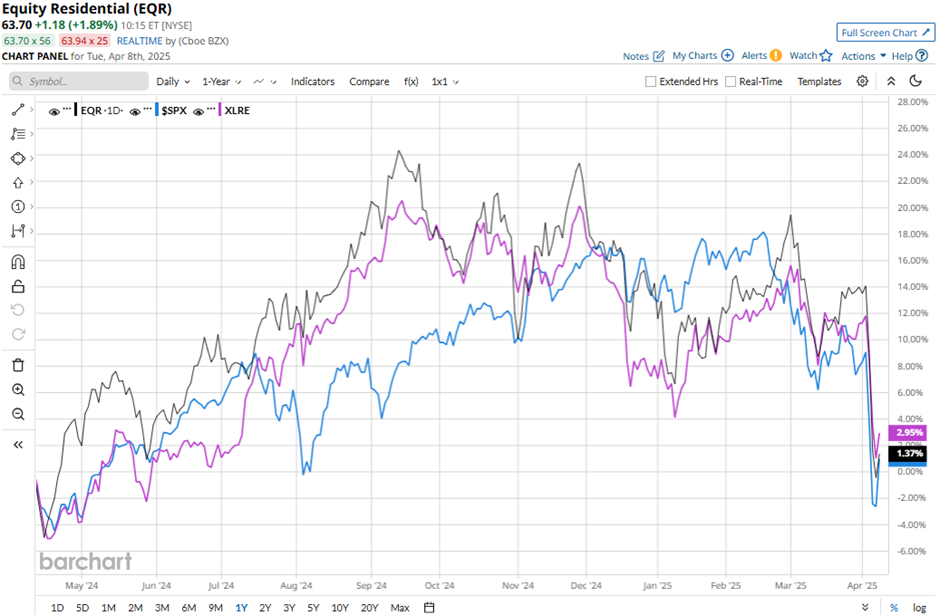The image size is (940, 615).
Task: Enable the Real-Time checkbox
Action: 730,82
